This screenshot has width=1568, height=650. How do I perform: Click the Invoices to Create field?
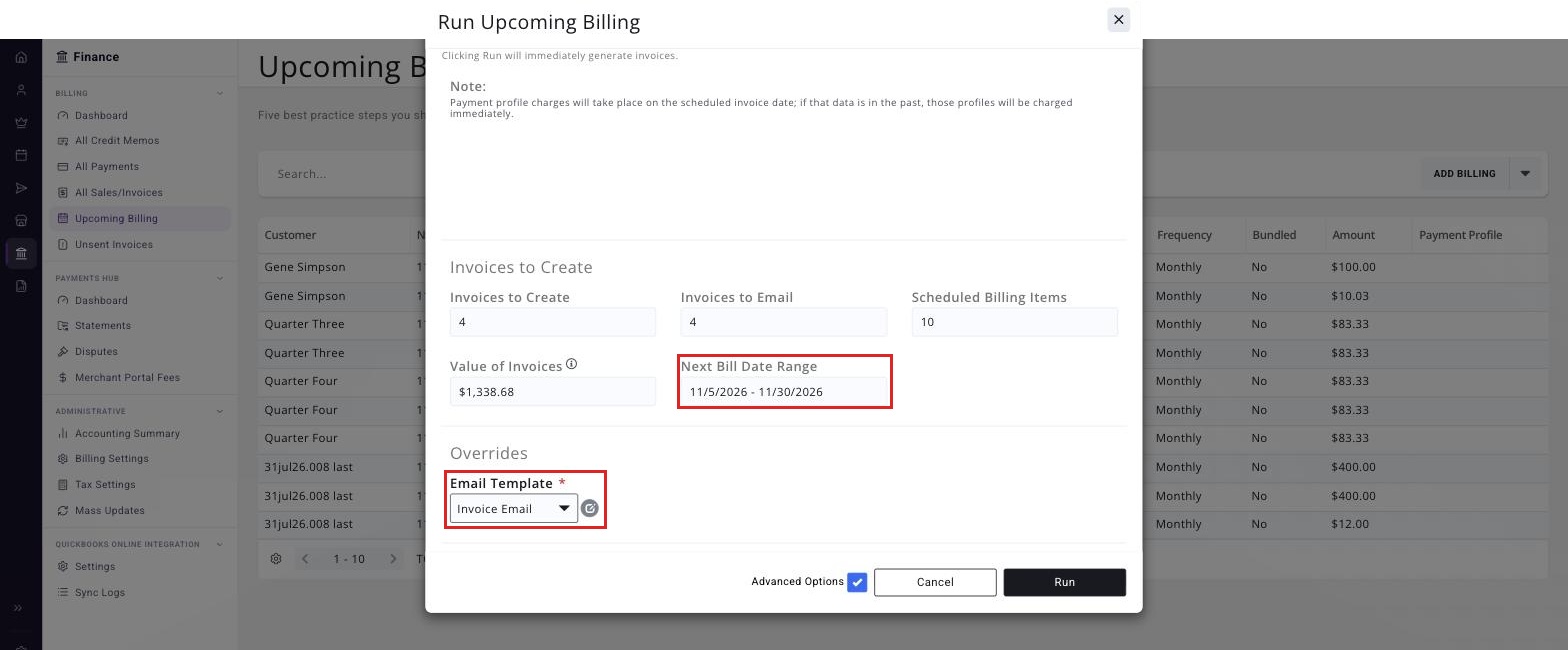pos(553,322)
